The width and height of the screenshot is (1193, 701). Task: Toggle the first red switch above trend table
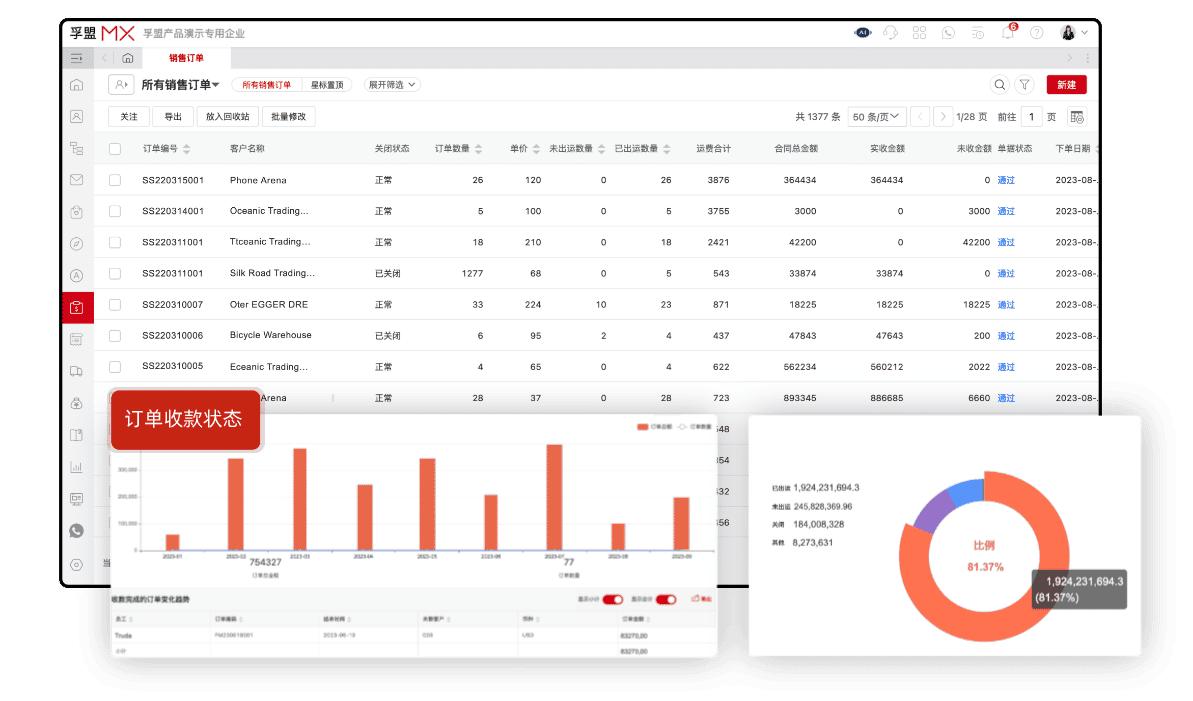click(x=612, y=599)
